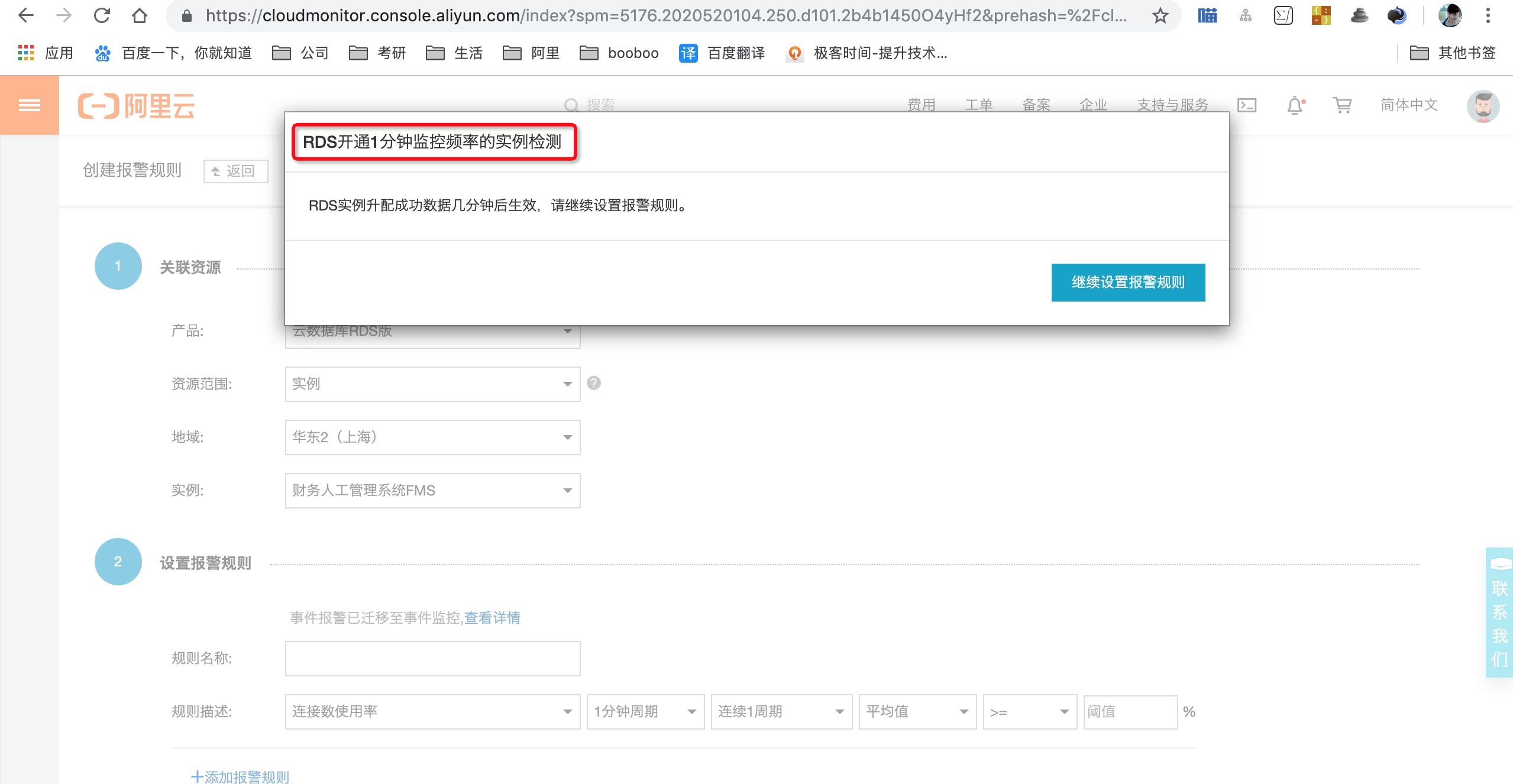Open the 费用 top menu
The width and height of the screenshot is (1513, 784).
click(x=922, y=105)
